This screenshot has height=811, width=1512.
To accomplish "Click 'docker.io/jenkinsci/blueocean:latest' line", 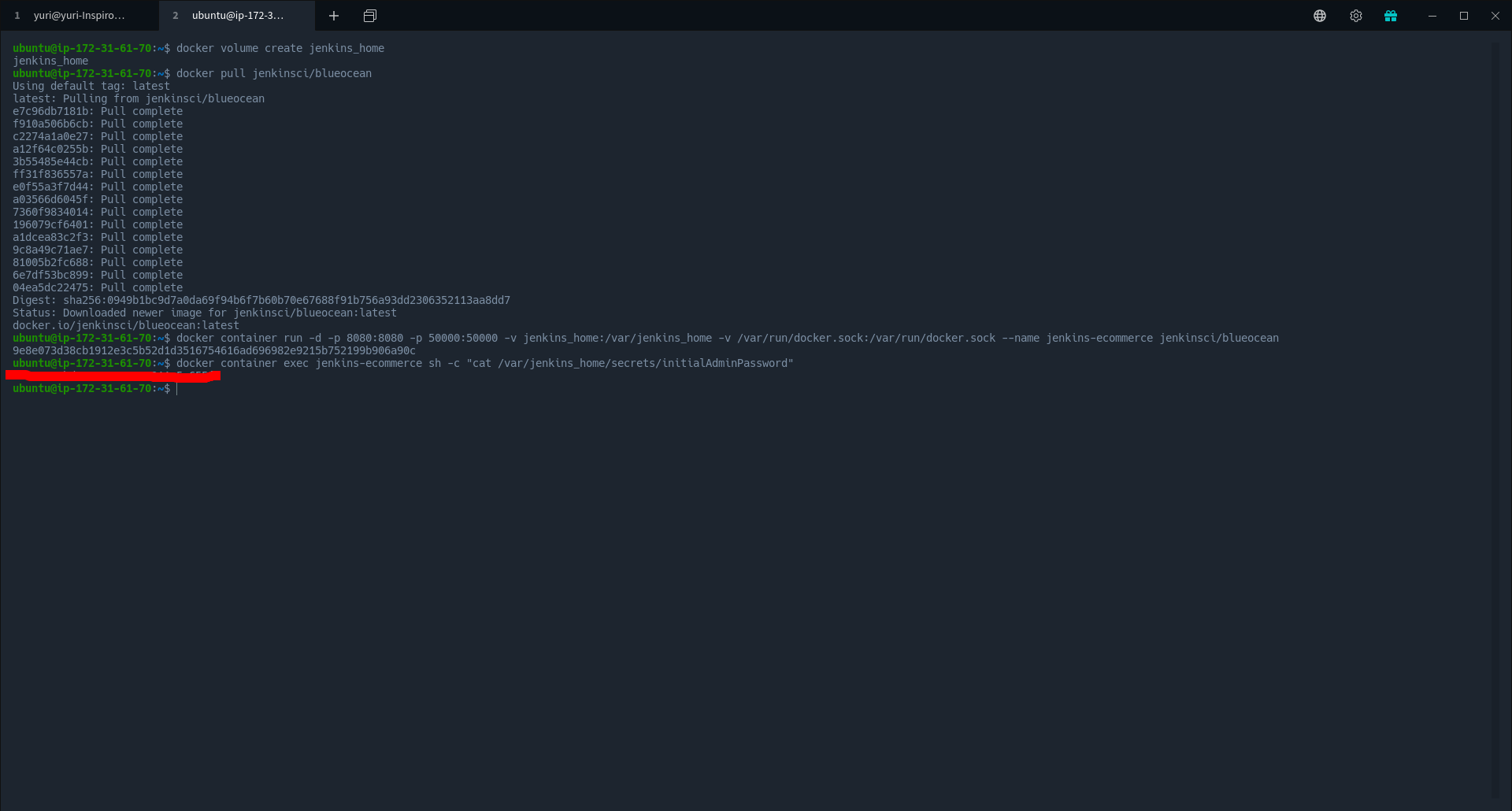I will pyautogui.click(x=126, y=325).
